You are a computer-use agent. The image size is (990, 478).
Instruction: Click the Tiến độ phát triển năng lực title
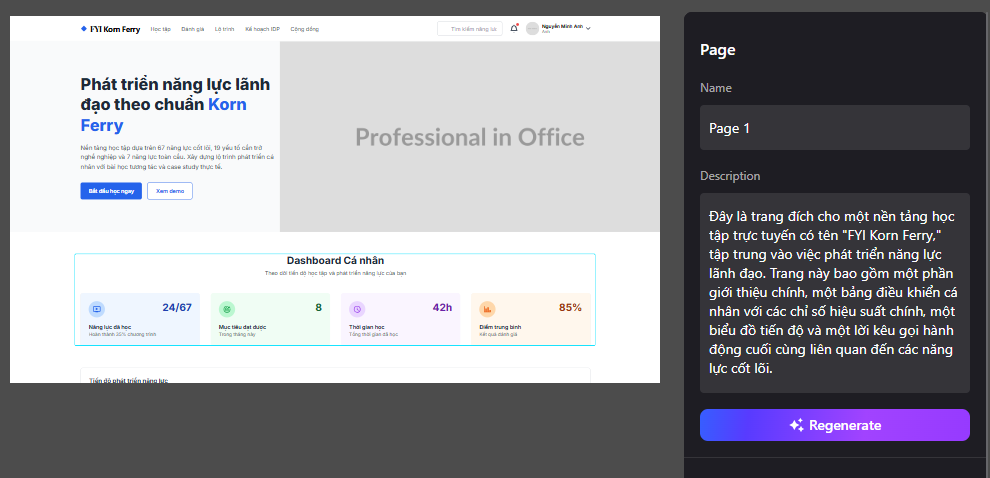(x=129, y=380)
